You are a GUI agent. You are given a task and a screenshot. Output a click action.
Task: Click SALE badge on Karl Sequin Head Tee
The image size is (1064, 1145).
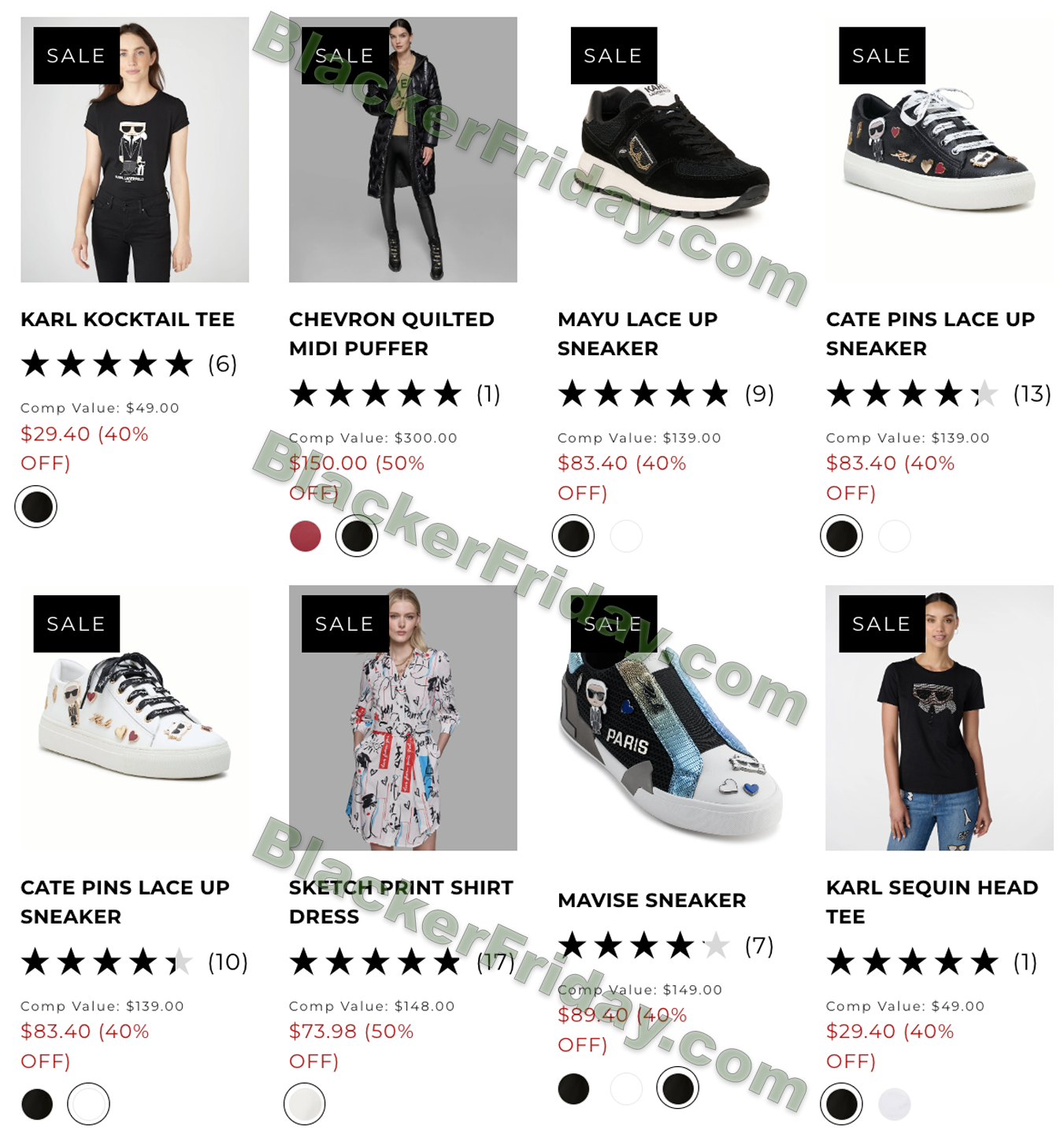882,624
